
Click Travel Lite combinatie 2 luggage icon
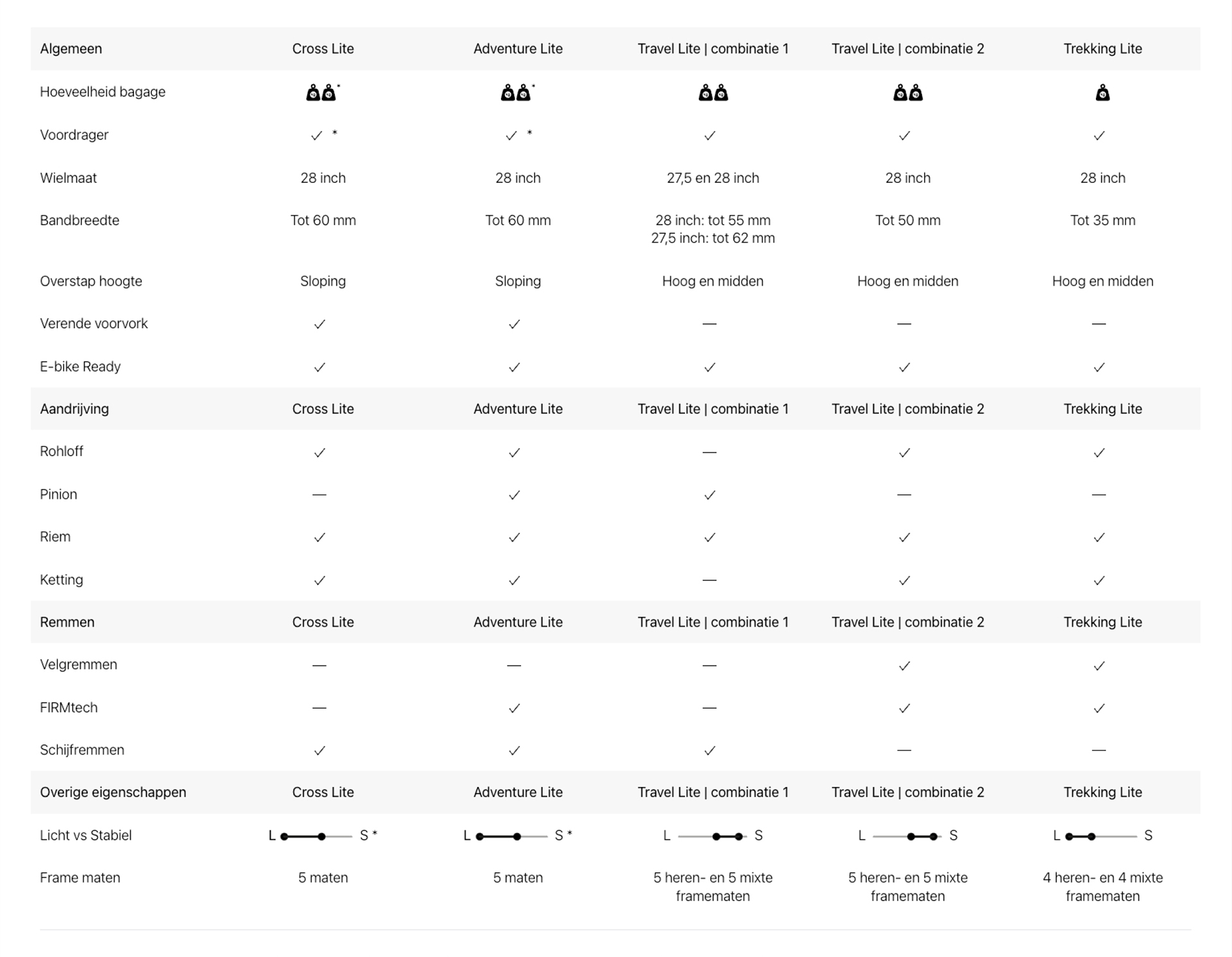[x=907, y=93]
